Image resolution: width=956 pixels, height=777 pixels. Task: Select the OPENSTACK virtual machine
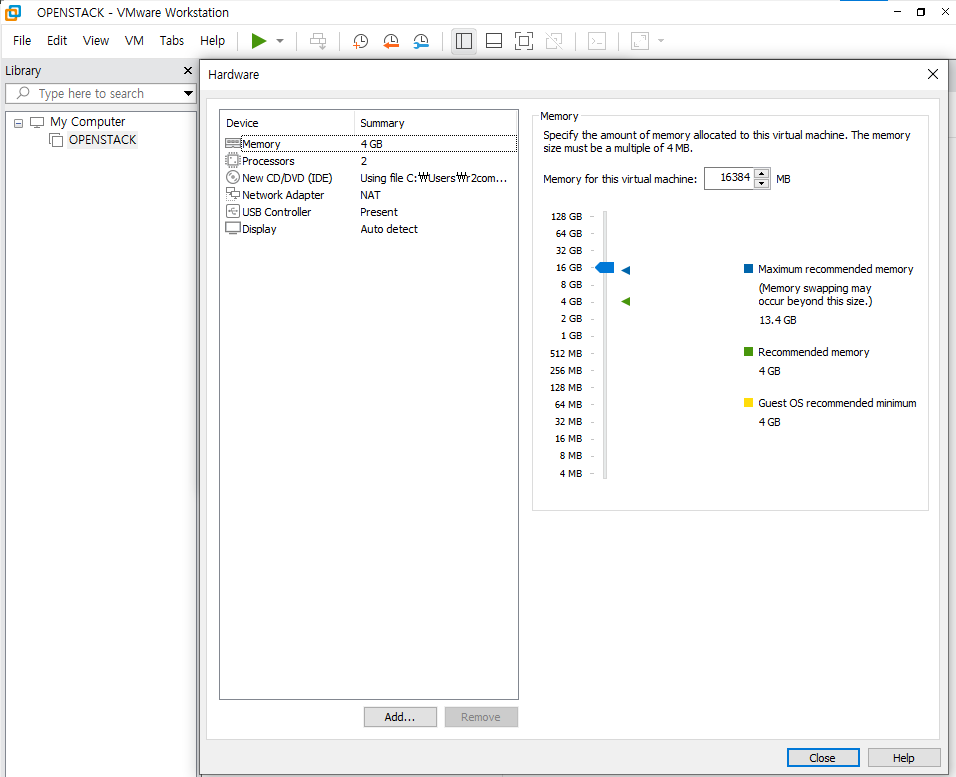point(102,140)
